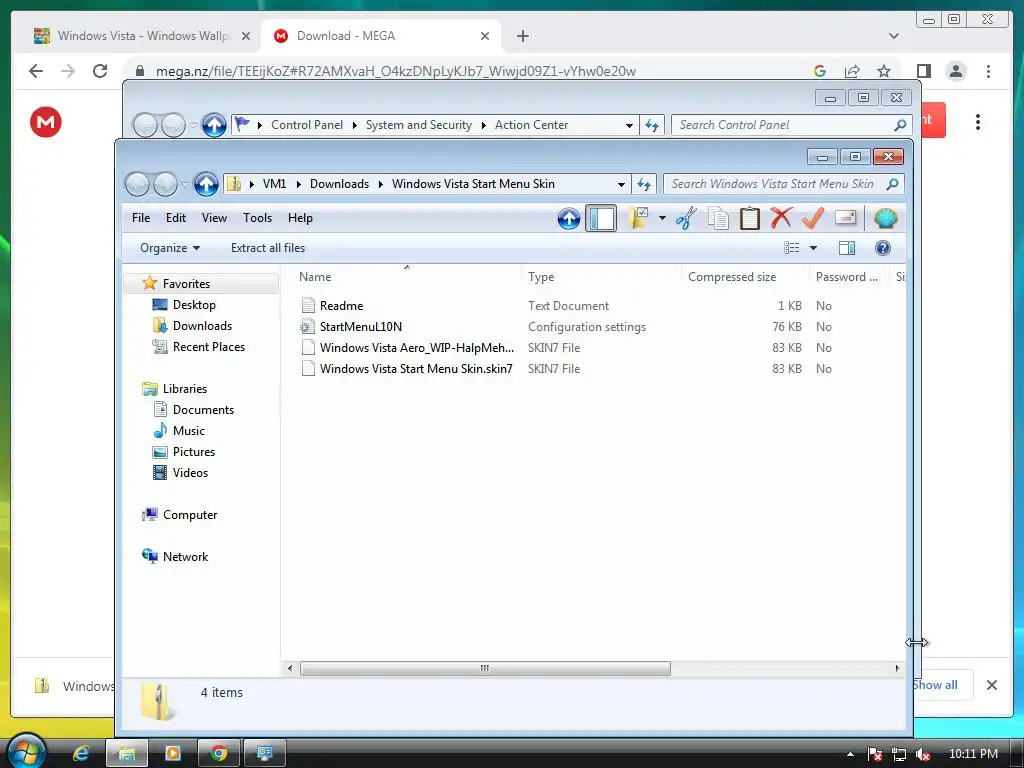
Task: Open the Organize dropdown
Action: (x=170, y=248)
